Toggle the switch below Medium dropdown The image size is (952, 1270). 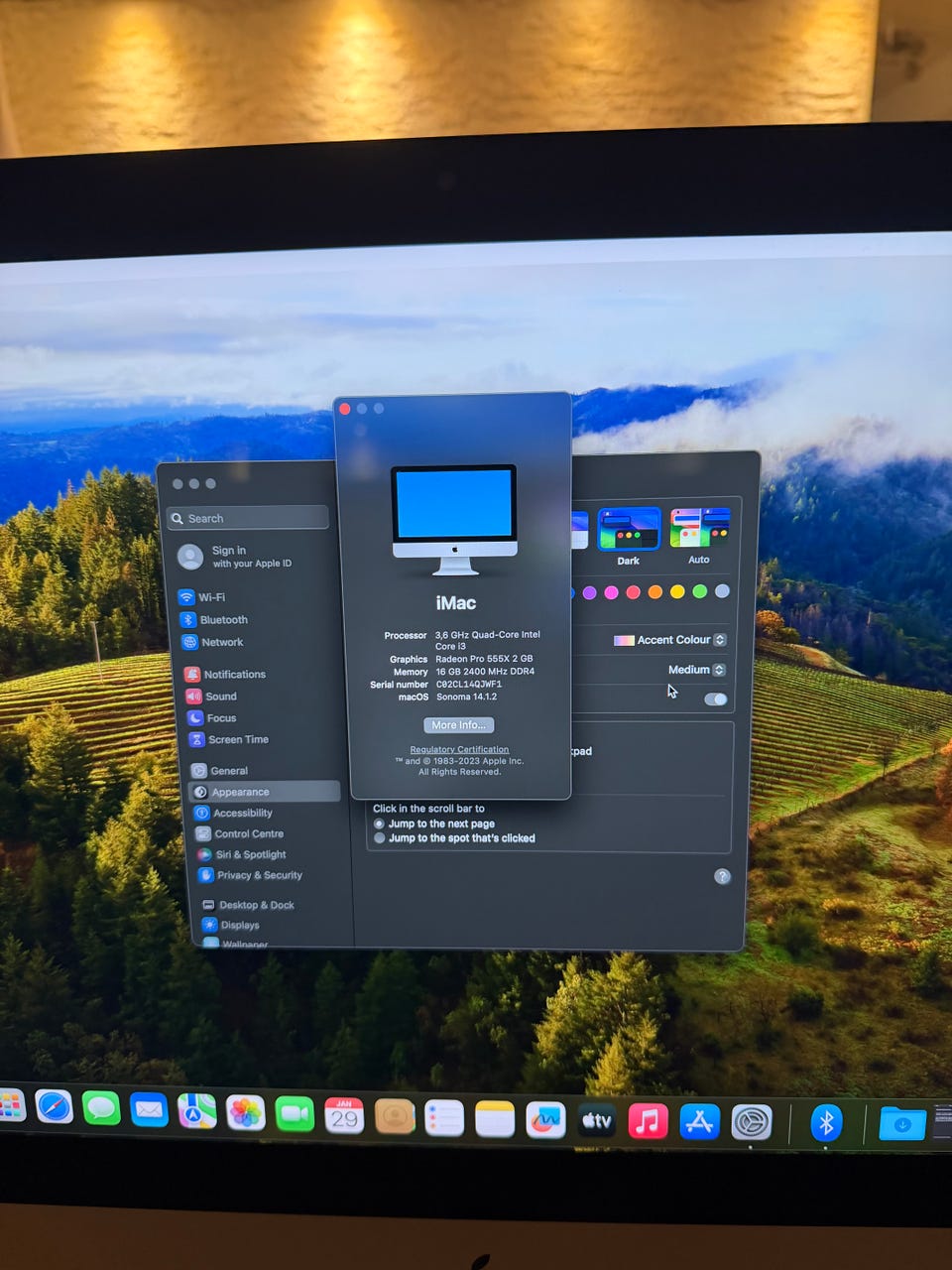[715, 699]
